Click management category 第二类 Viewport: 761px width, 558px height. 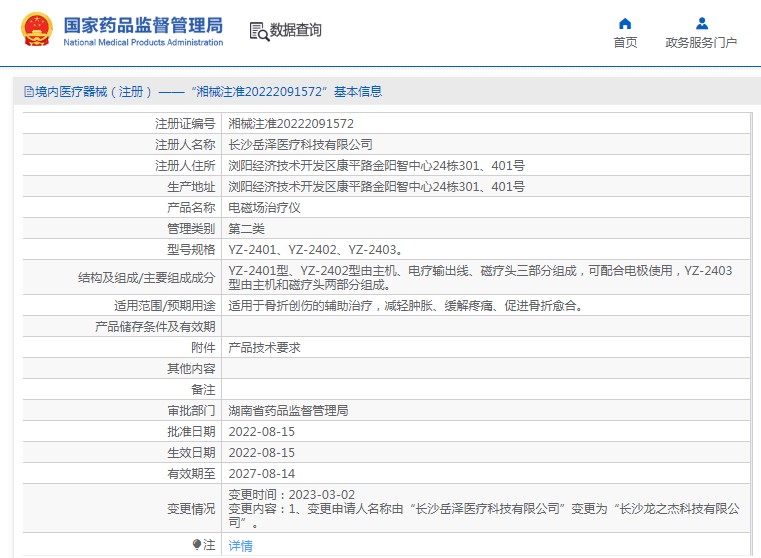(x=246, y=229)
